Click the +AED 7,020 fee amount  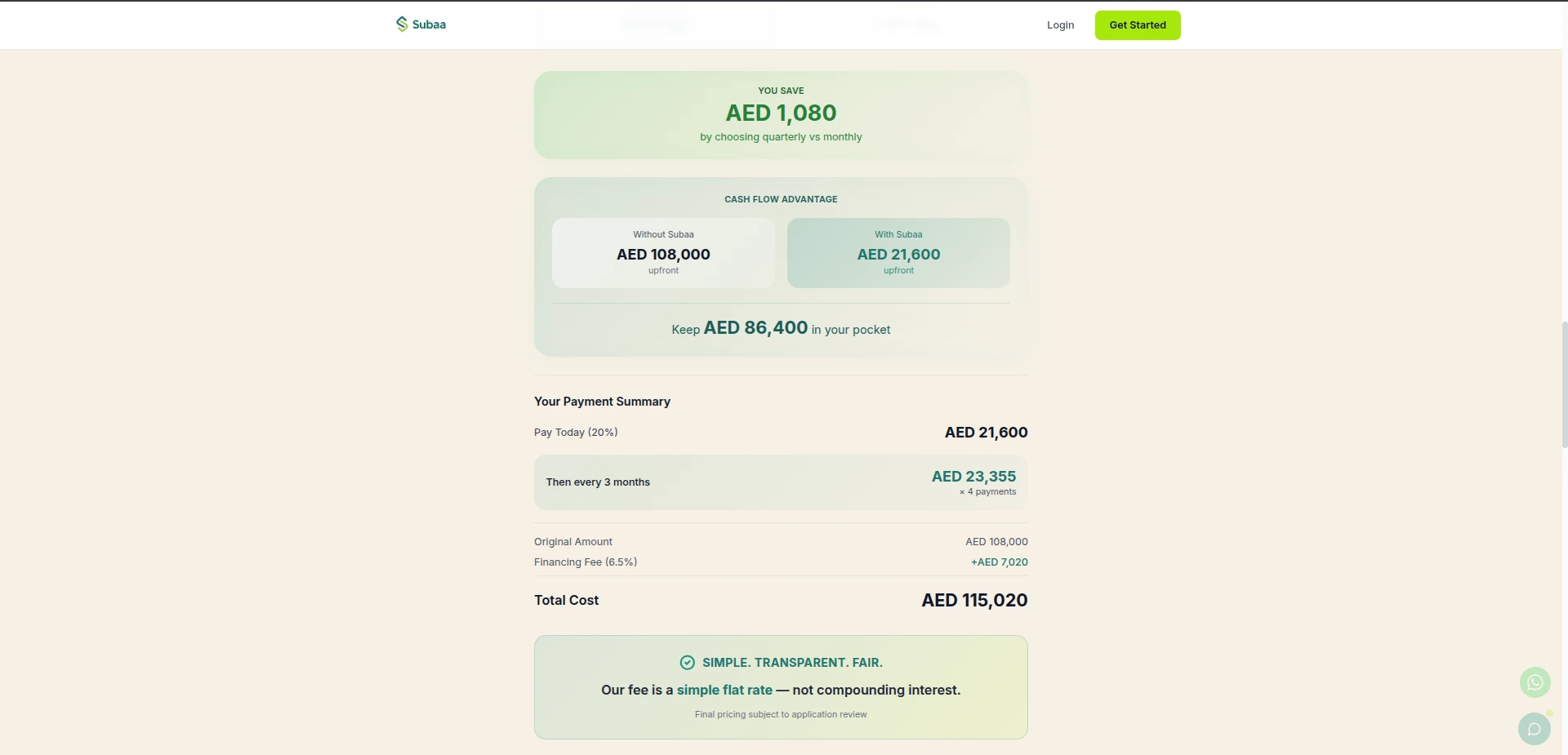999,562
